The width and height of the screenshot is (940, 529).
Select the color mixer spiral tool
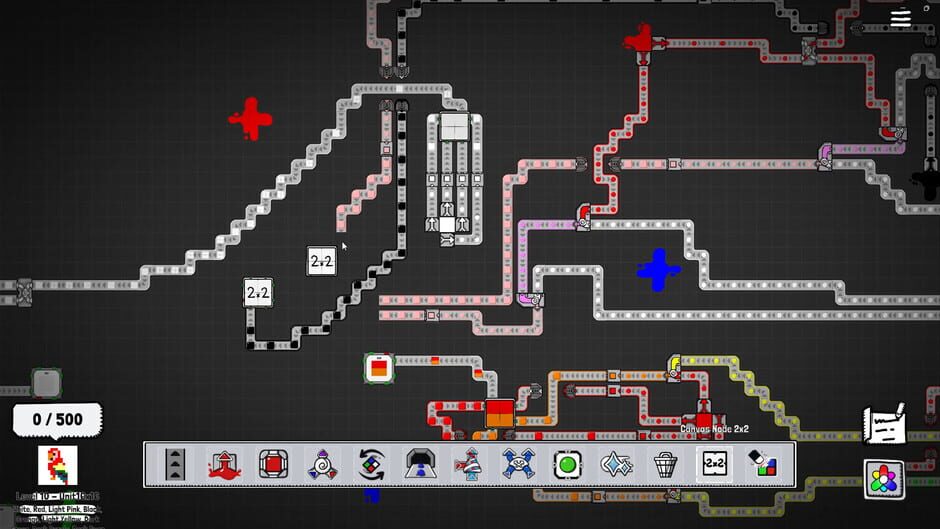coord(323,464)
